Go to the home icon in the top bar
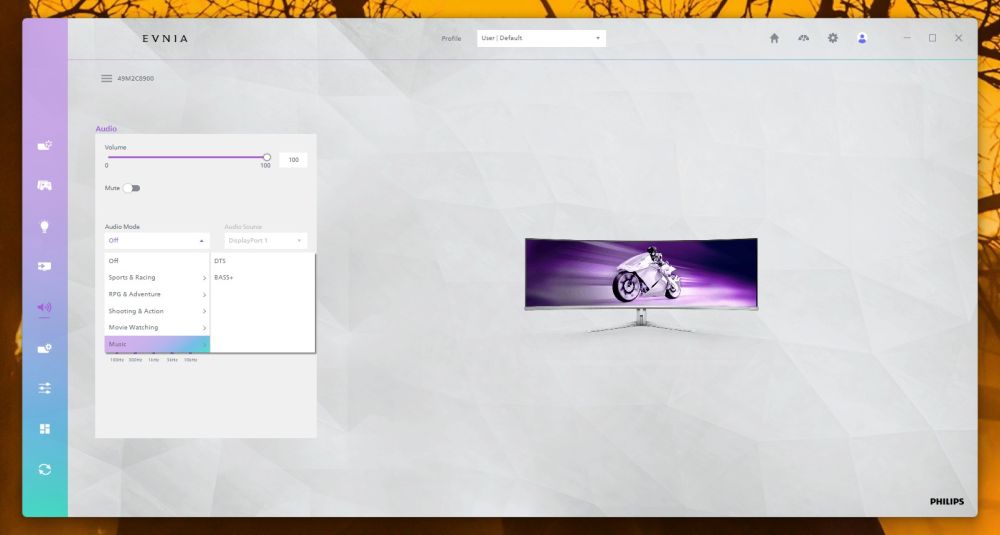 774,38
